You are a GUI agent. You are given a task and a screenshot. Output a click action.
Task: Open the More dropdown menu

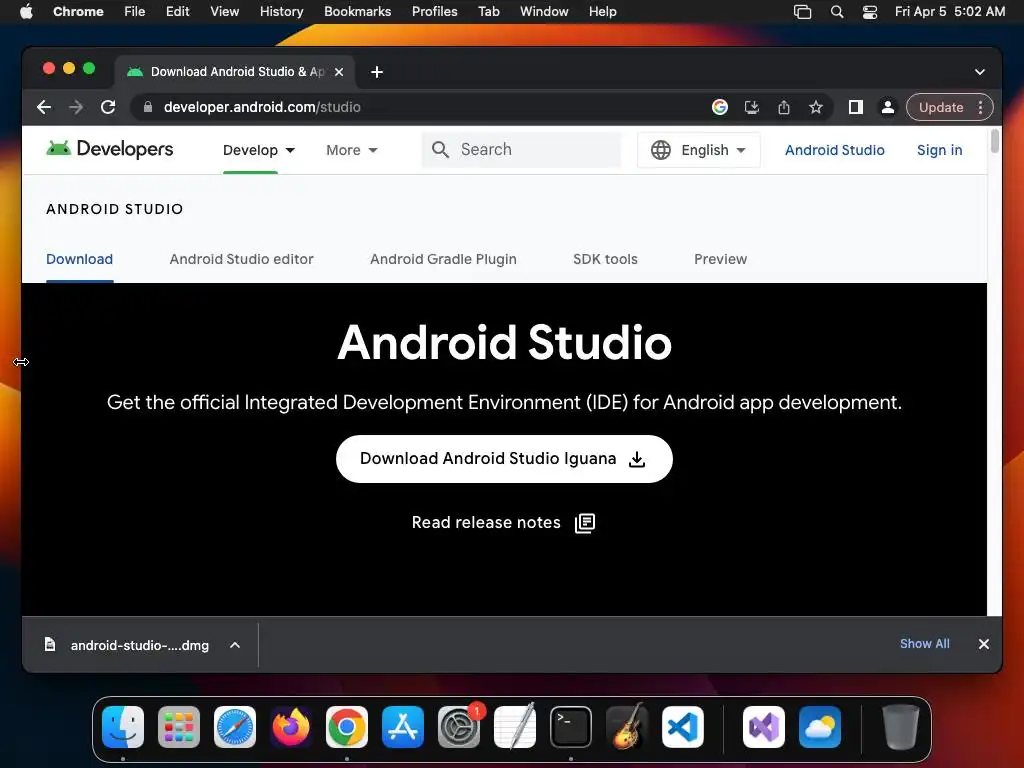[x=351, y=150]
